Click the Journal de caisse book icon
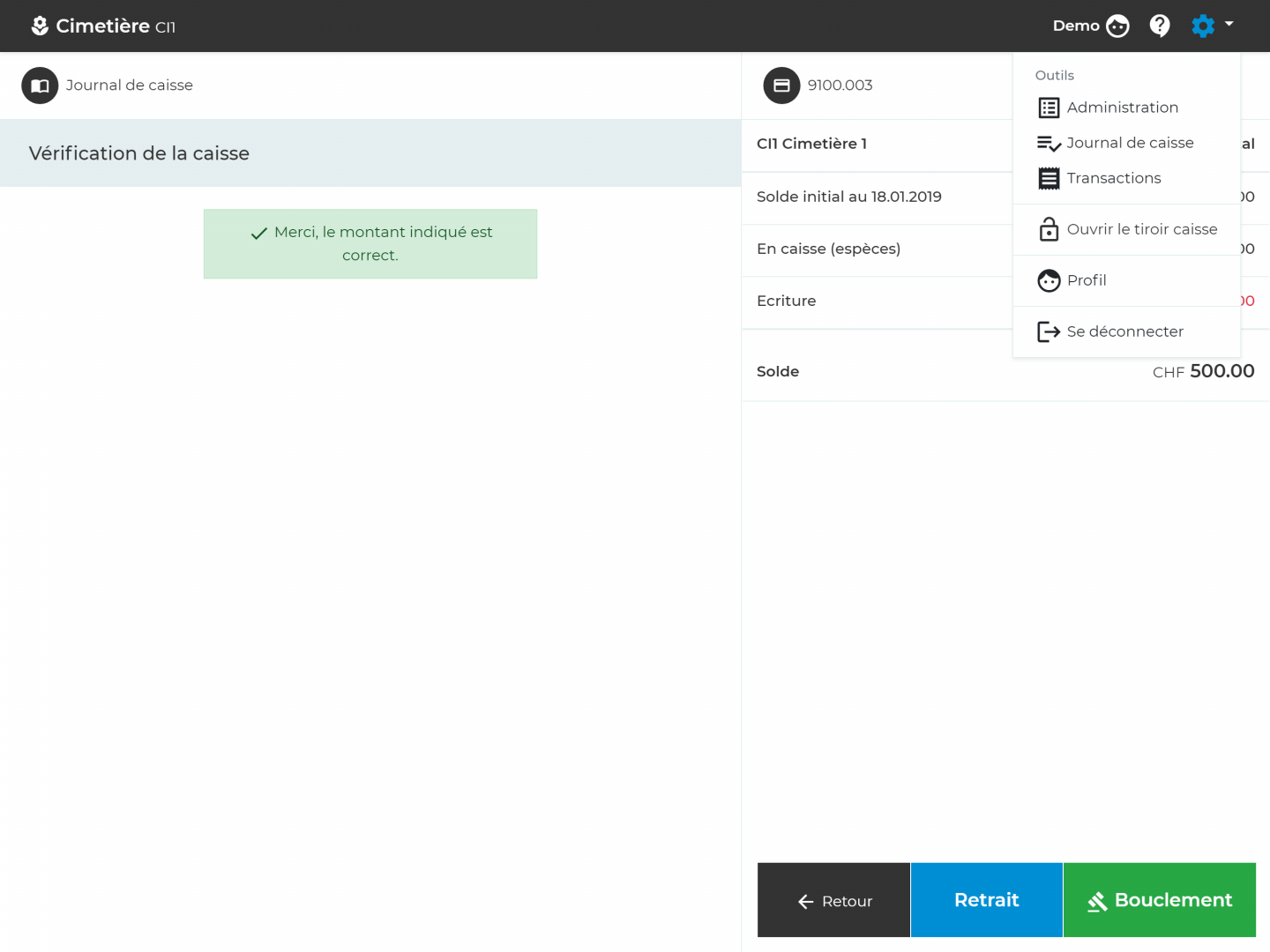This screenshot has width=1270, height=952. (40, 86)
